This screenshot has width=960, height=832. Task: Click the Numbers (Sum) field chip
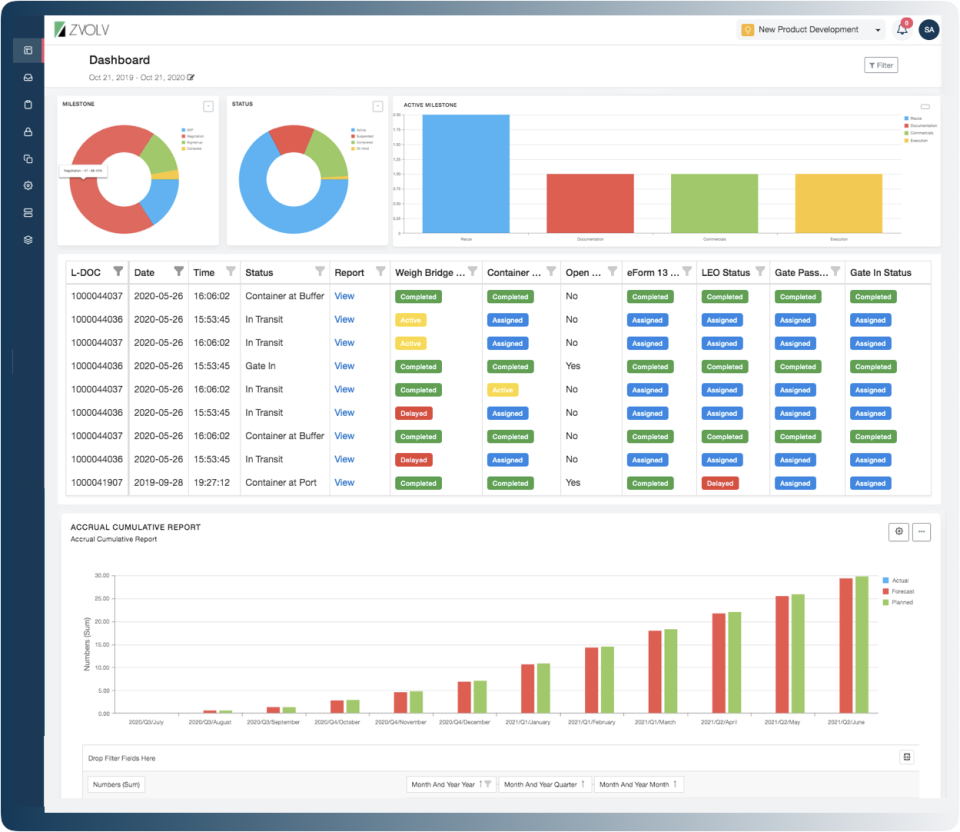coord(118,784)
